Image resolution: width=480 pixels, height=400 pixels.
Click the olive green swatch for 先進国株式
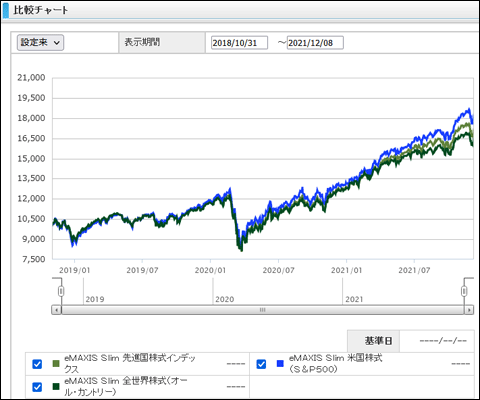point(56,364)
